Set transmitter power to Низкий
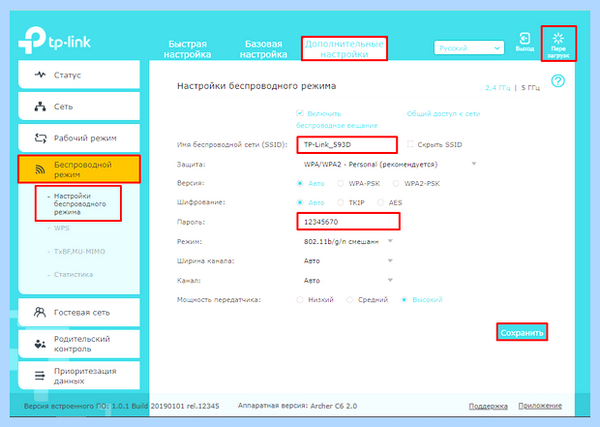 click(x=300, y=300)
